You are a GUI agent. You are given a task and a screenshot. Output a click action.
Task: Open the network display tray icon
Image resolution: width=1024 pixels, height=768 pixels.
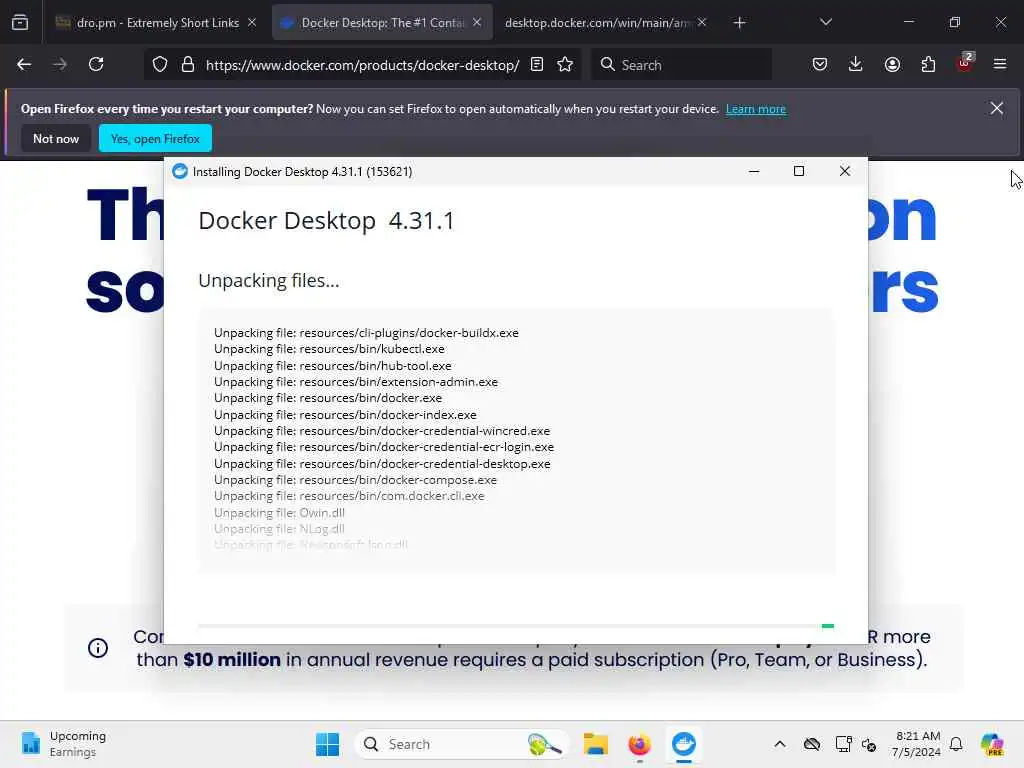click(843, 744)
